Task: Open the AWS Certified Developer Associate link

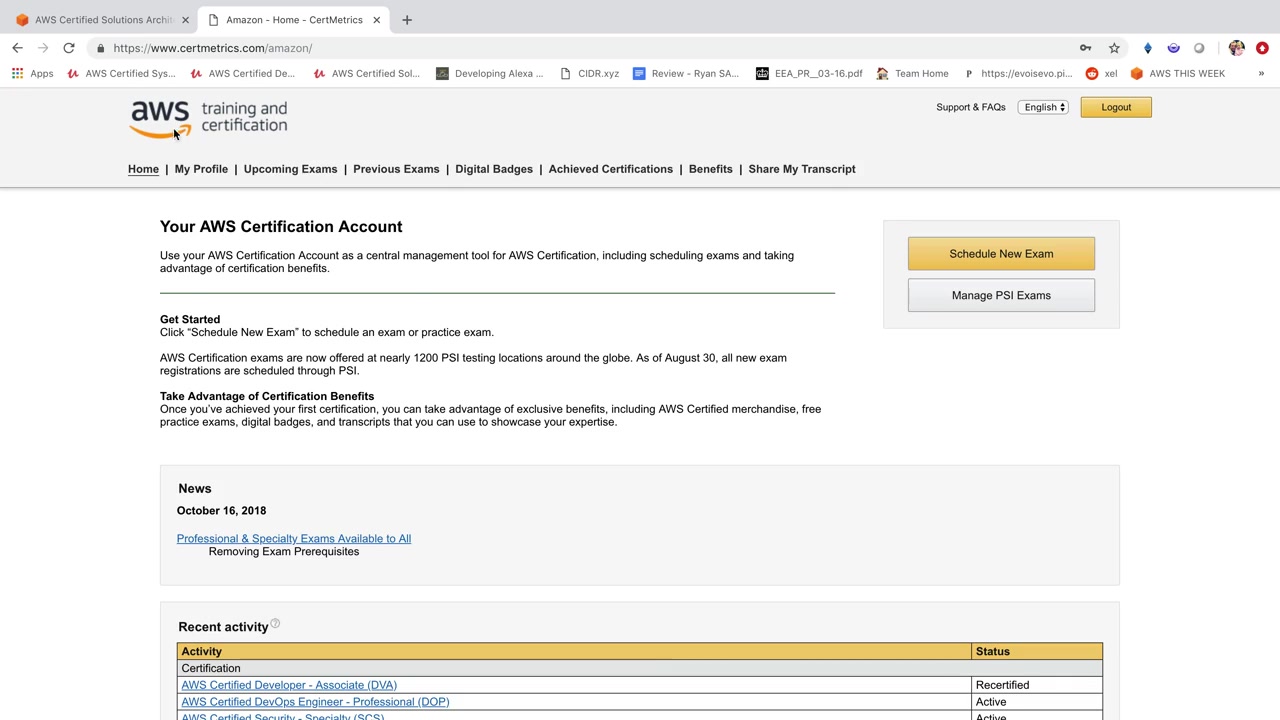Action: tap(289, 685)
